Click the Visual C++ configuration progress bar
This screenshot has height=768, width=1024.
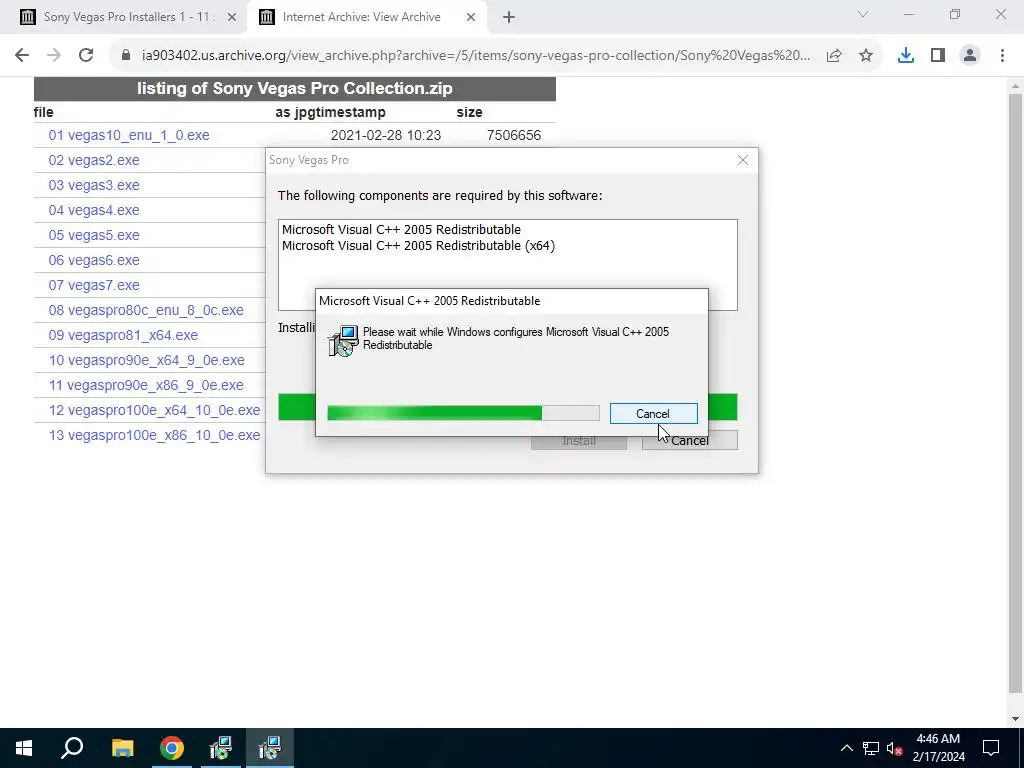pos(463,413)
